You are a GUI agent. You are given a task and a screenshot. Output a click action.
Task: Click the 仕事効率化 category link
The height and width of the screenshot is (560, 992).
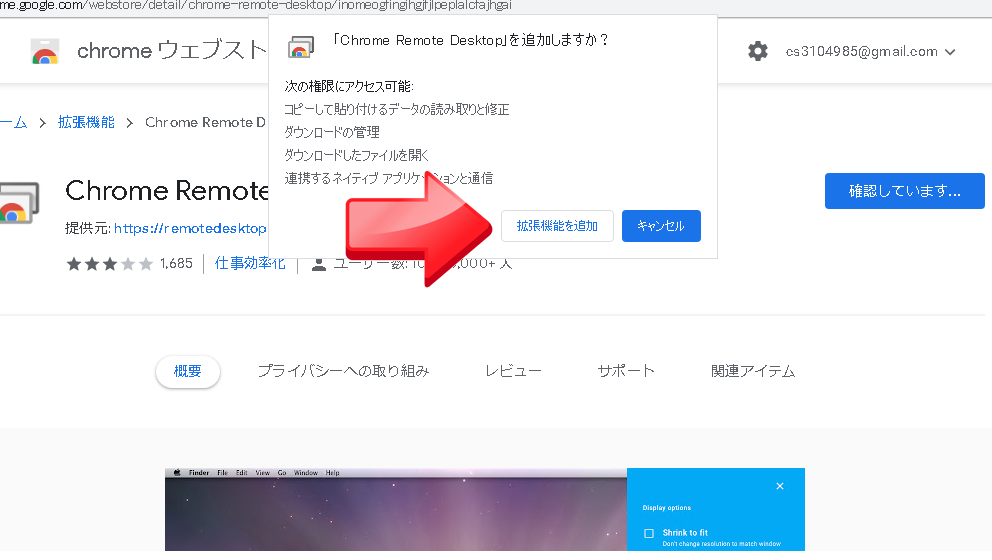coord(250,263)
